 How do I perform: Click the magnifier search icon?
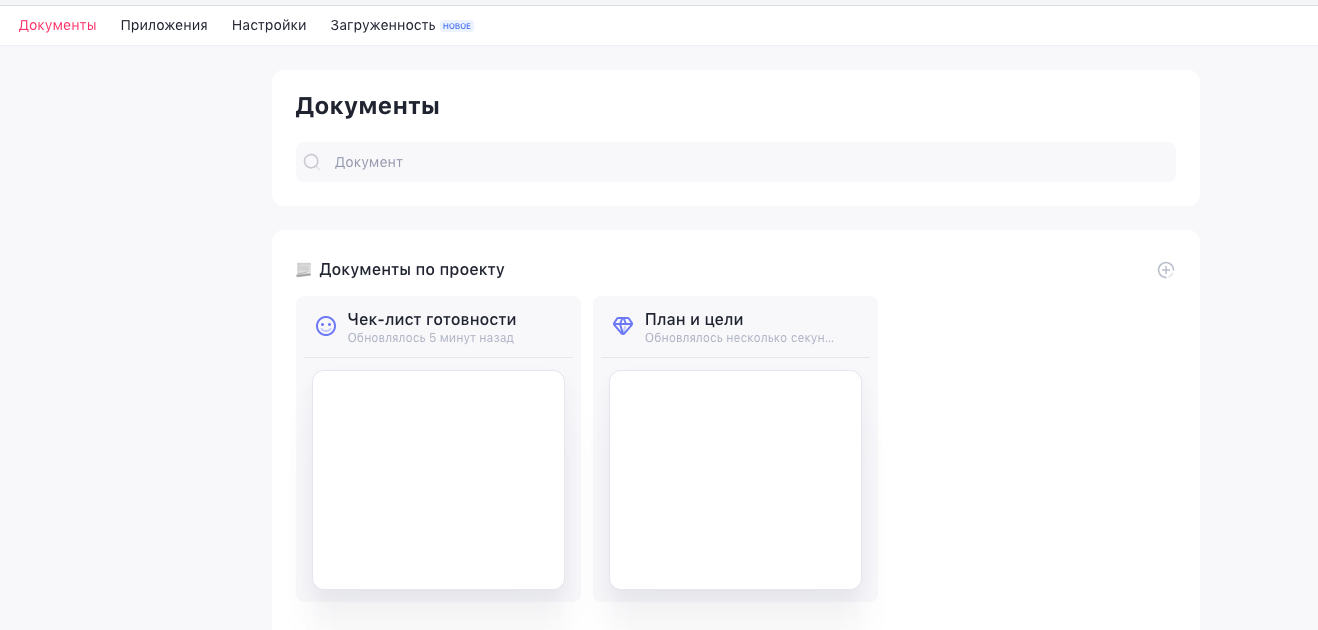(312, 162)
